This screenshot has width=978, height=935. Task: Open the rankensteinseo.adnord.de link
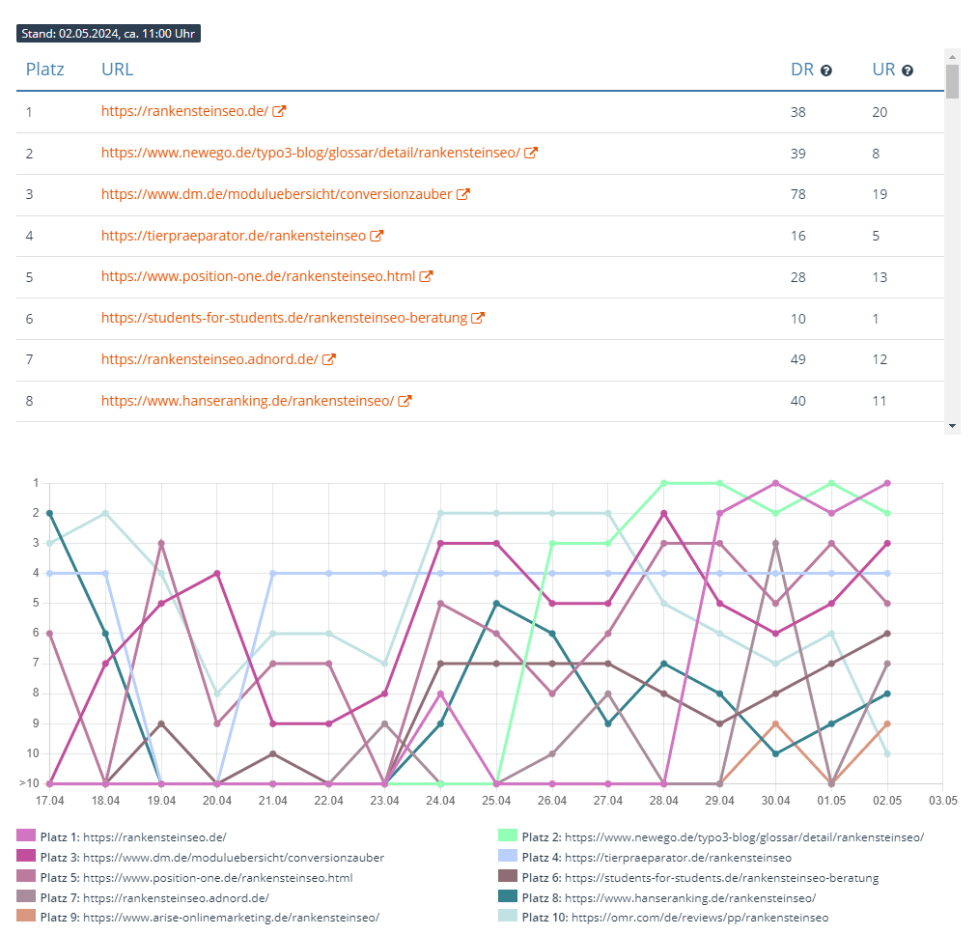point(209,359)
